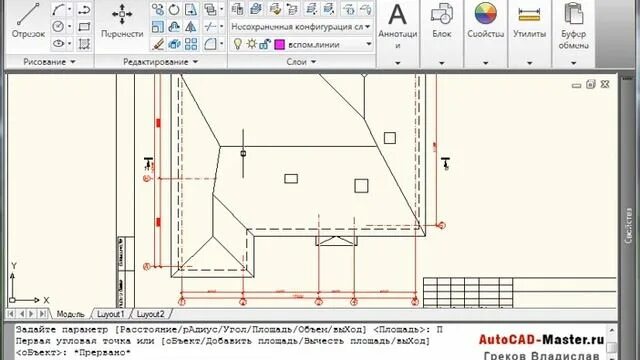Select the Rotate tool
The height and width of the screenshot is (360, 640).
(x=174, y=9)
